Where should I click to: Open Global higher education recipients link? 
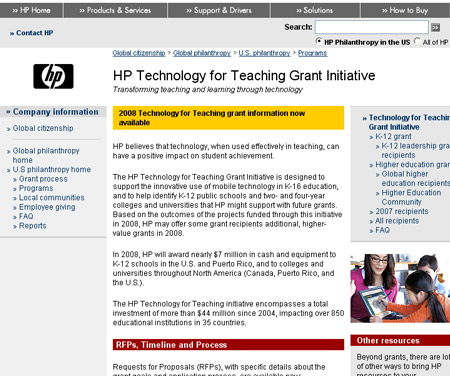415,178
